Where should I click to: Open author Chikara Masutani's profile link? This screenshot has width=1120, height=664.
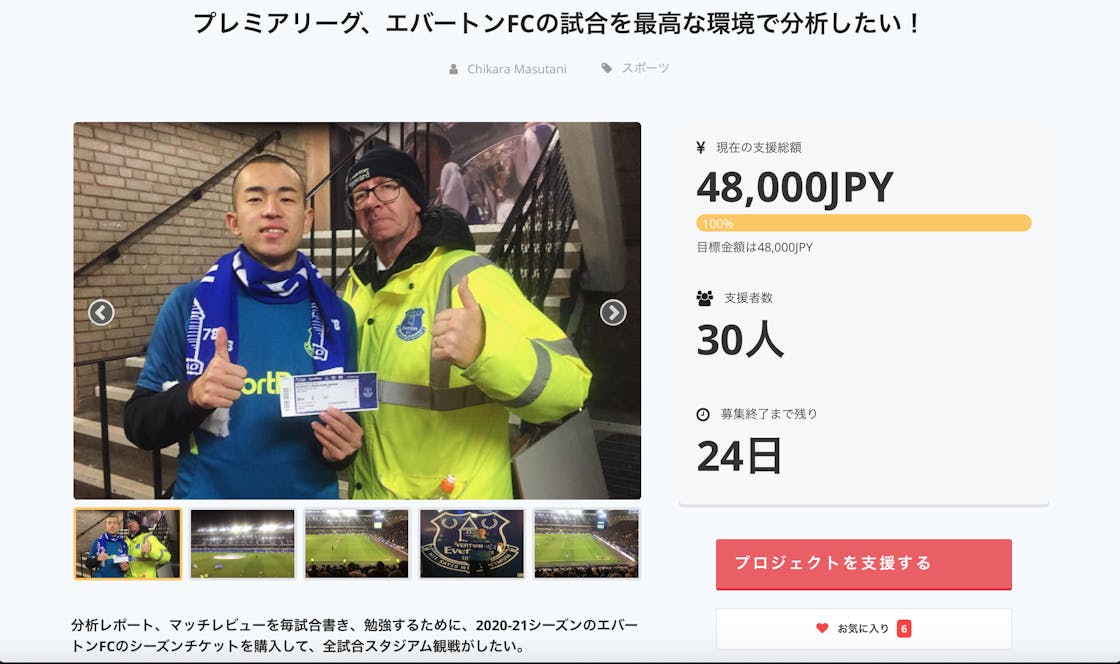(516, 69)
